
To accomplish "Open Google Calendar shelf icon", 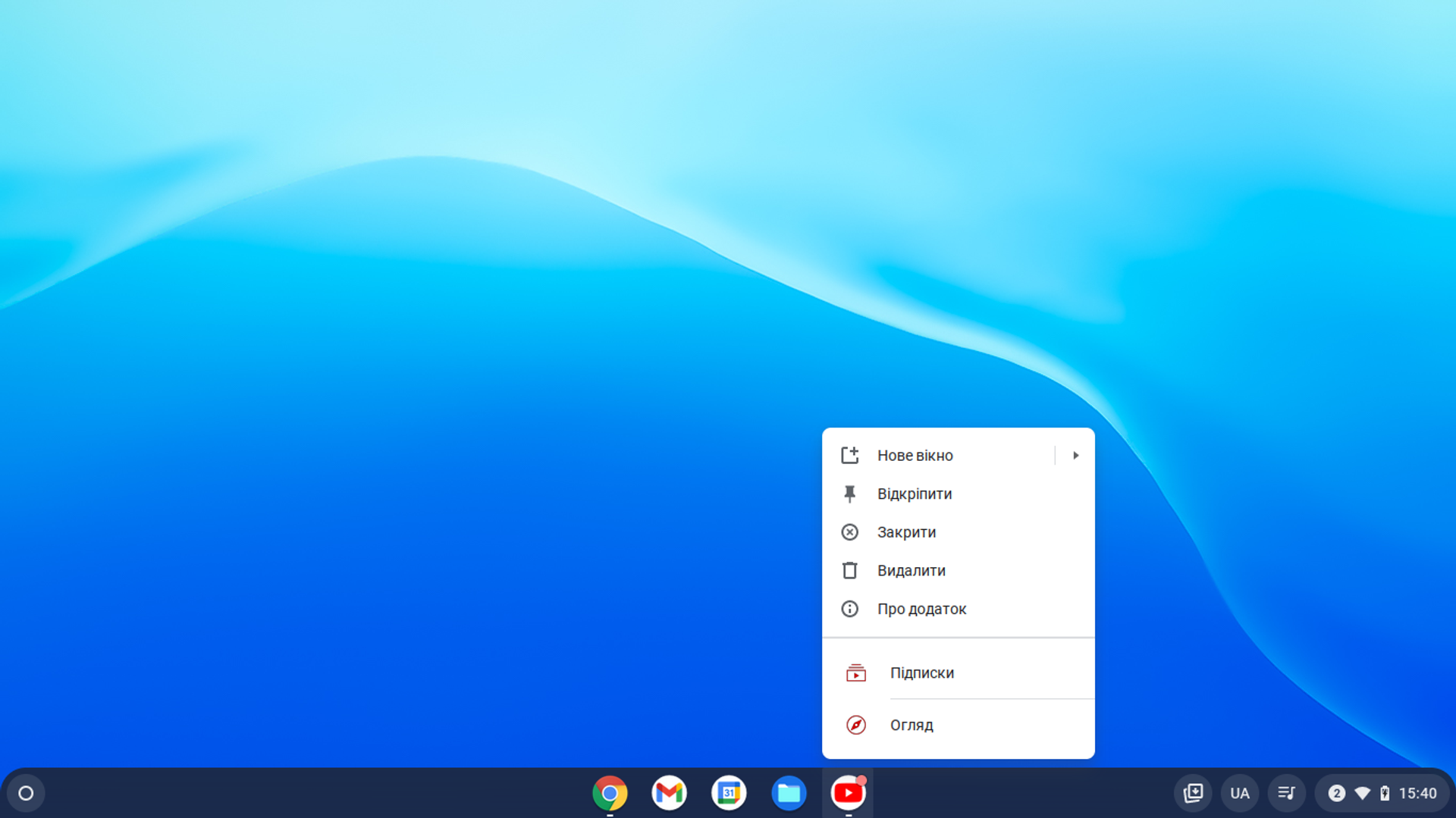I will [x=729, y=793].
